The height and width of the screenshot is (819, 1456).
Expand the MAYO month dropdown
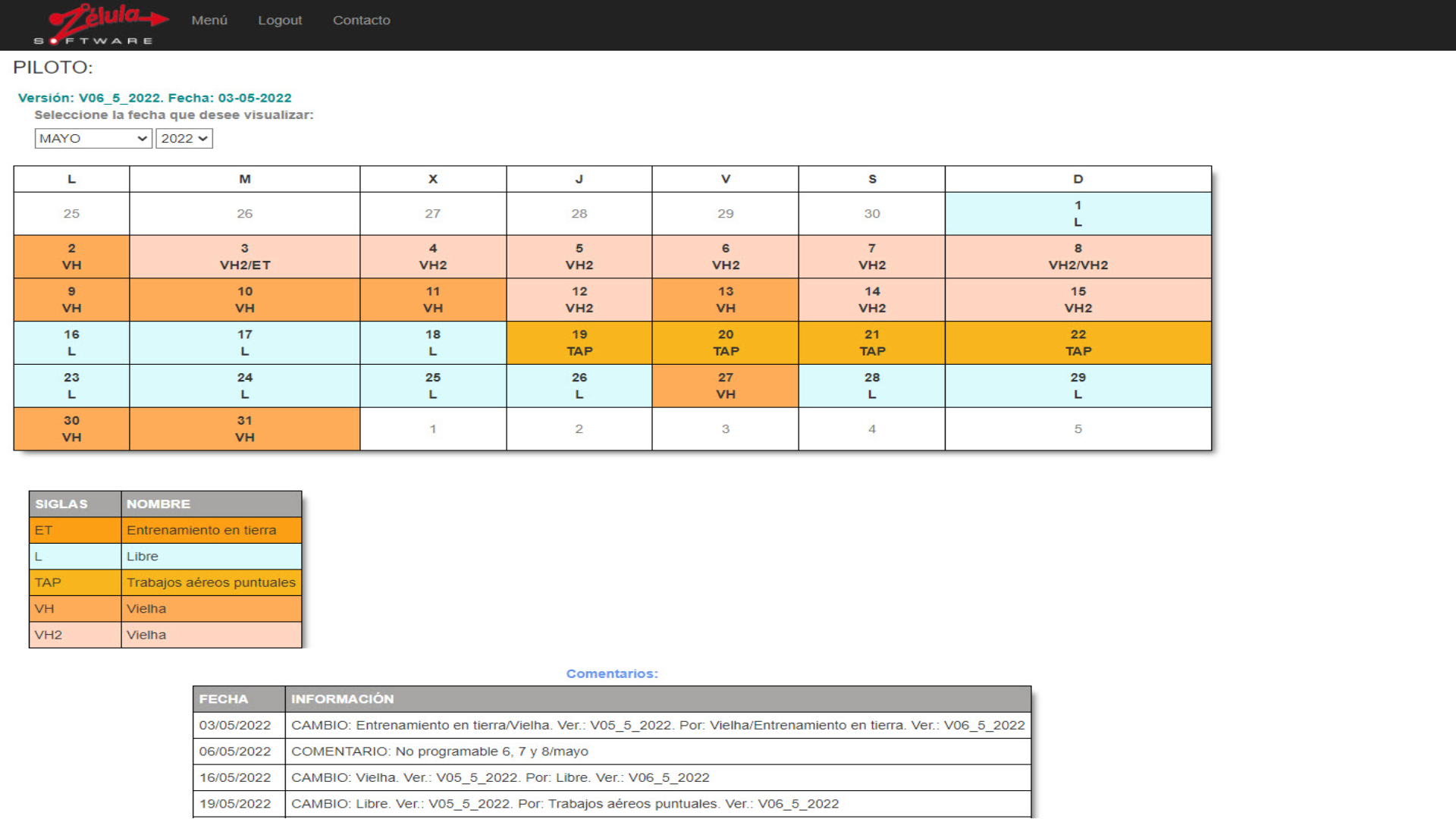(x=93, y=139)
